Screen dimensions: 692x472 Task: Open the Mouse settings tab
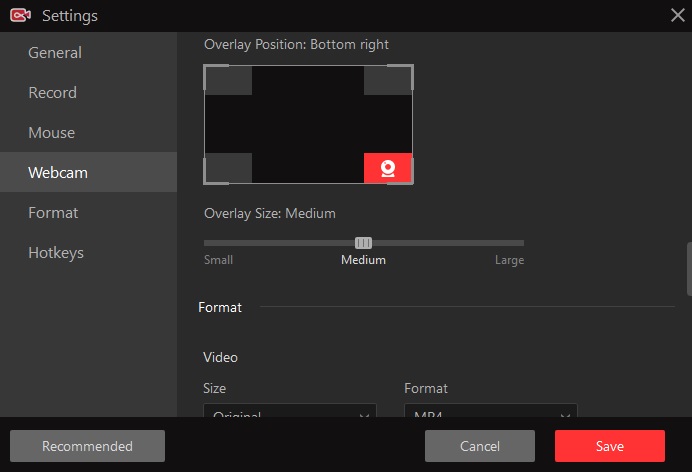click(x=88, y=132)
